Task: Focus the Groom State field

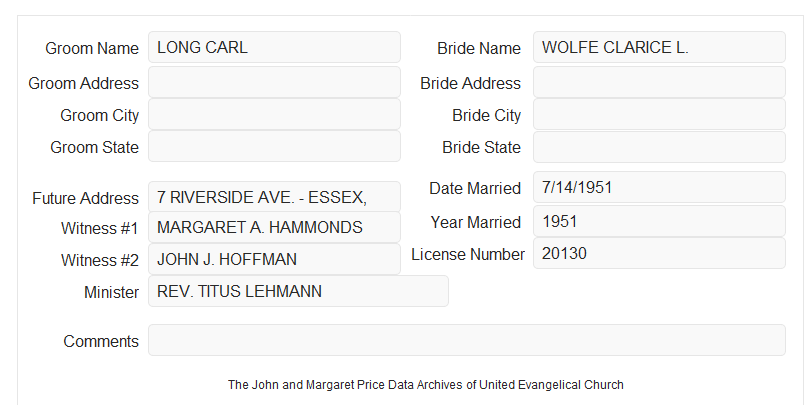Action: pyautogui.click(x=274, y=146)
